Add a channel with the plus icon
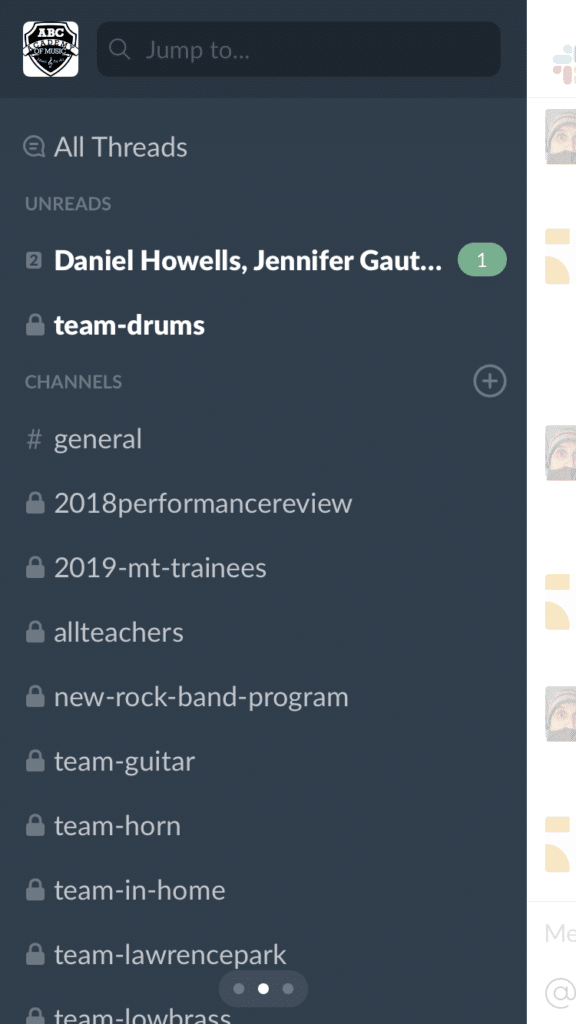 tap(490, 381)
